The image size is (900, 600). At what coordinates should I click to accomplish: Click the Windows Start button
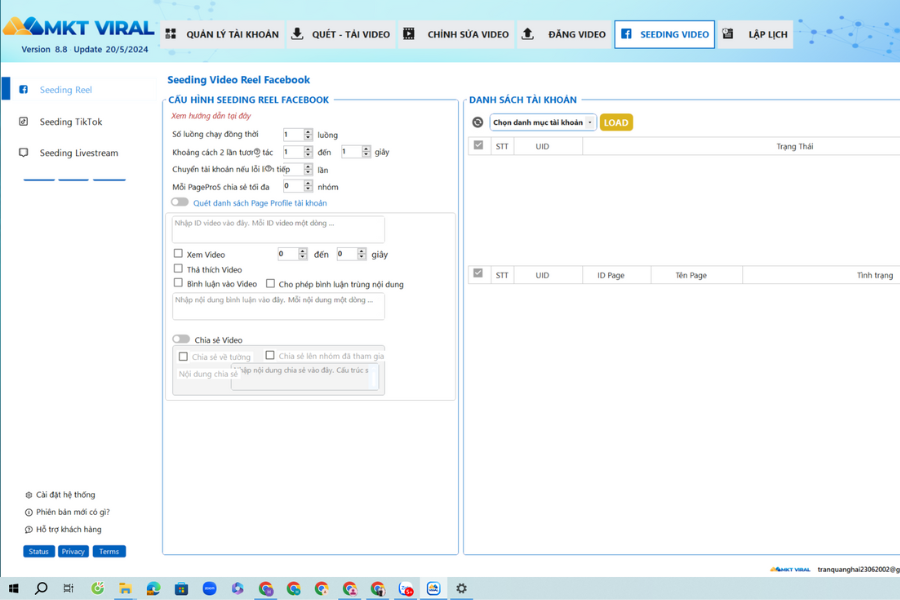tap(14, 589)
